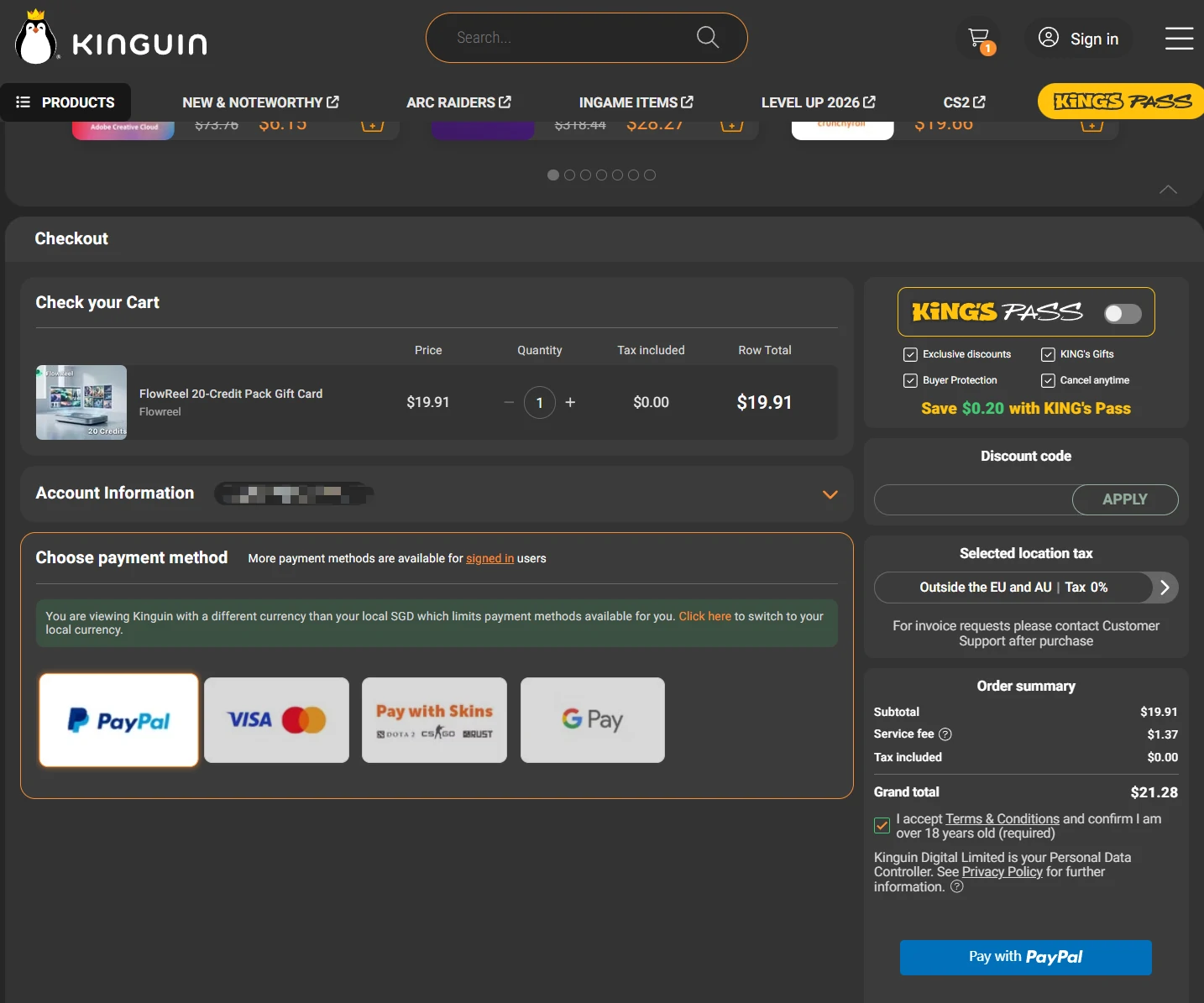Choose PayPal as payment method
The height and width of the screenshot is (1003, 1204).
[118, 720]
